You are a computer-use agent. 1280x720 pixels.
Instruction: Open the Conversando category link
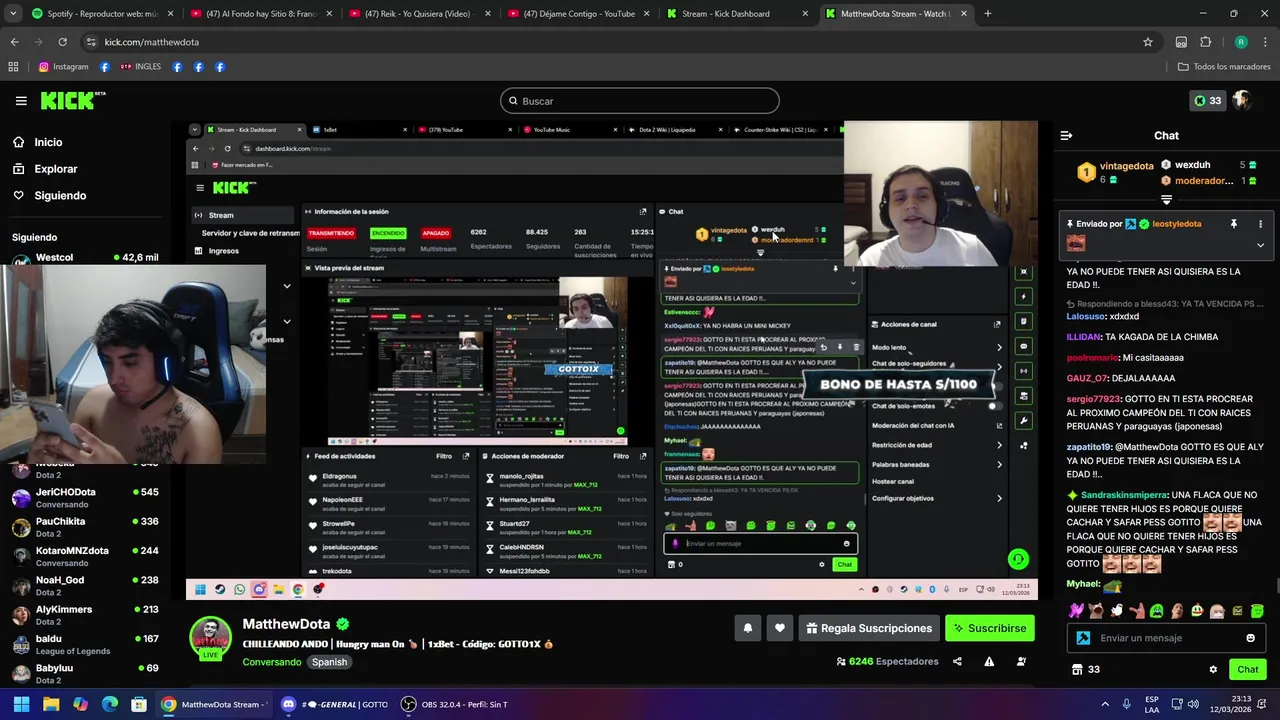[x=271, y=662]
